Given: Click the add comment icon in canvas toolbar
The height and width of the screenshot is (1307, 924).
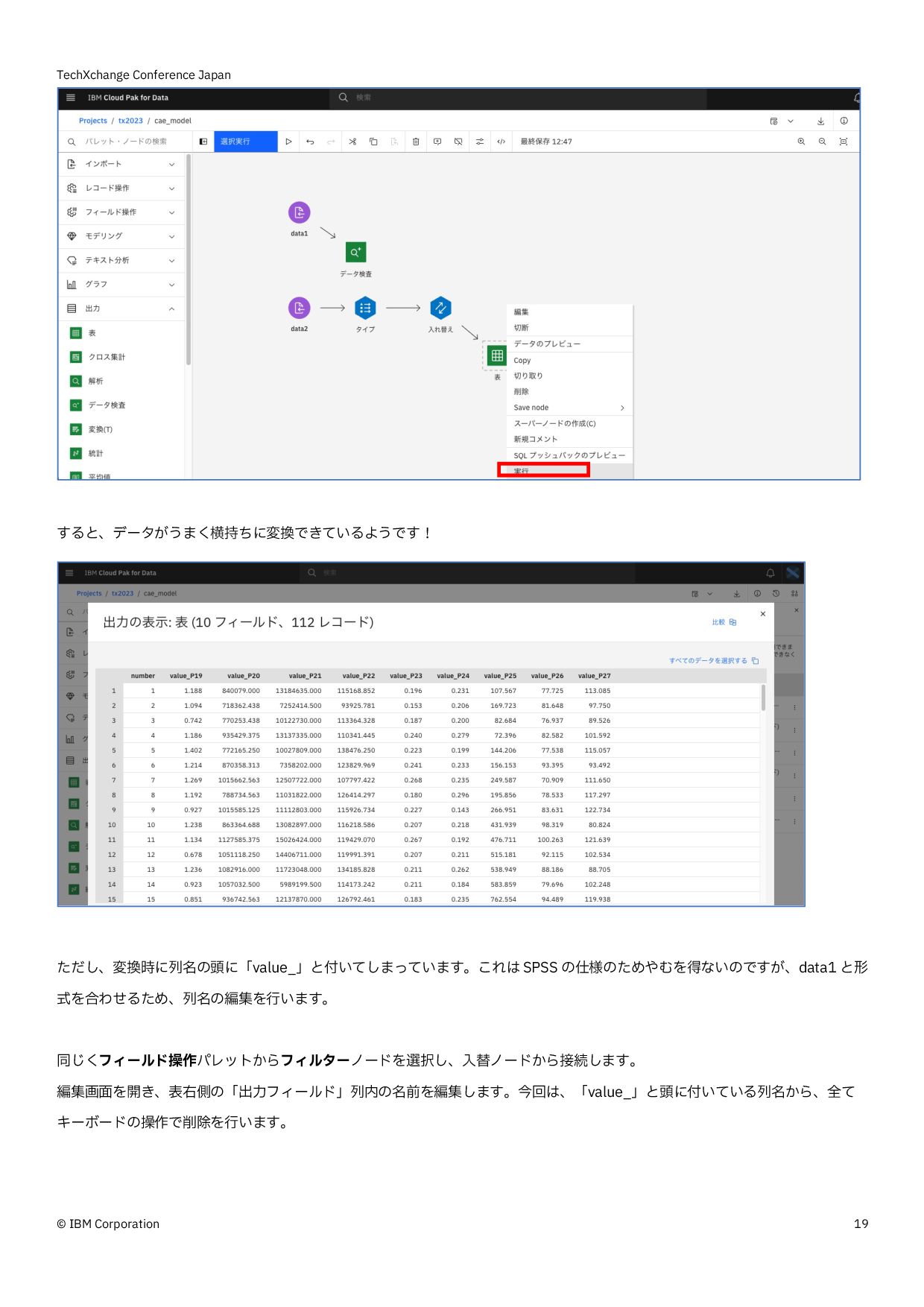Looking at the screenshot, I should pyautogui.click(x=437, y=142).
